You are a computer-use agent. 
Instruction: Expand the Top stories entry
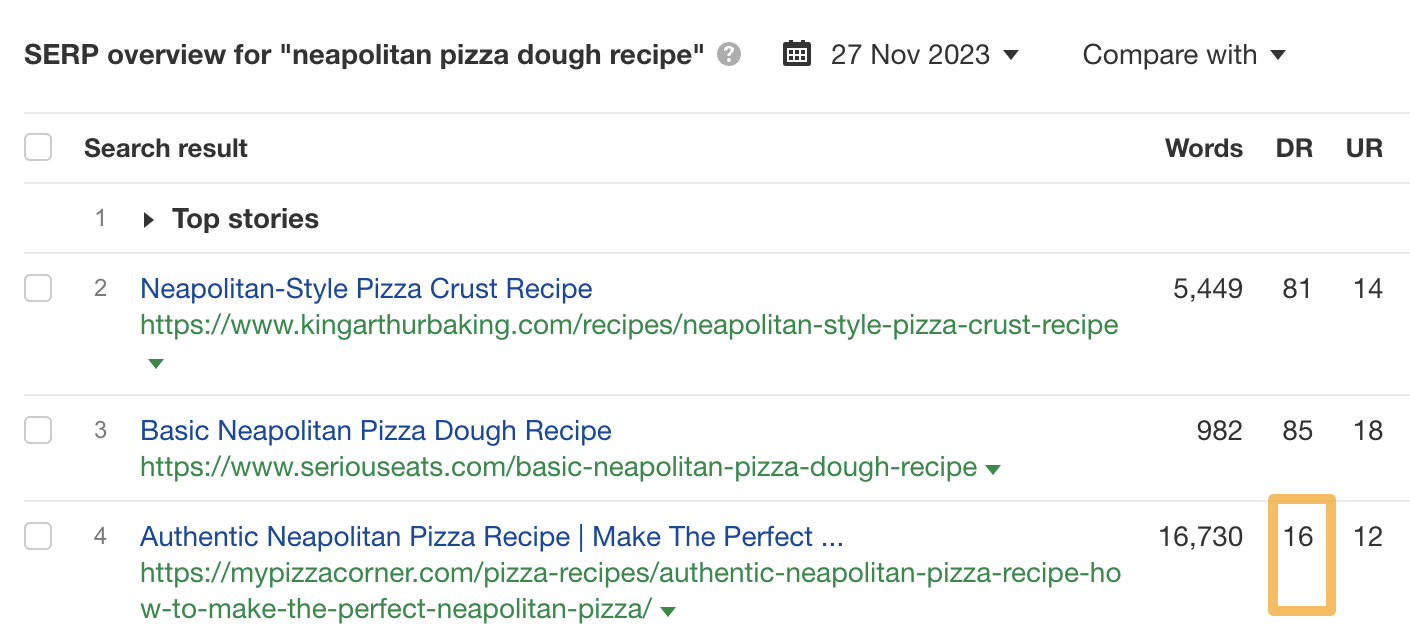pyautogui.click(x=148, y=218)
